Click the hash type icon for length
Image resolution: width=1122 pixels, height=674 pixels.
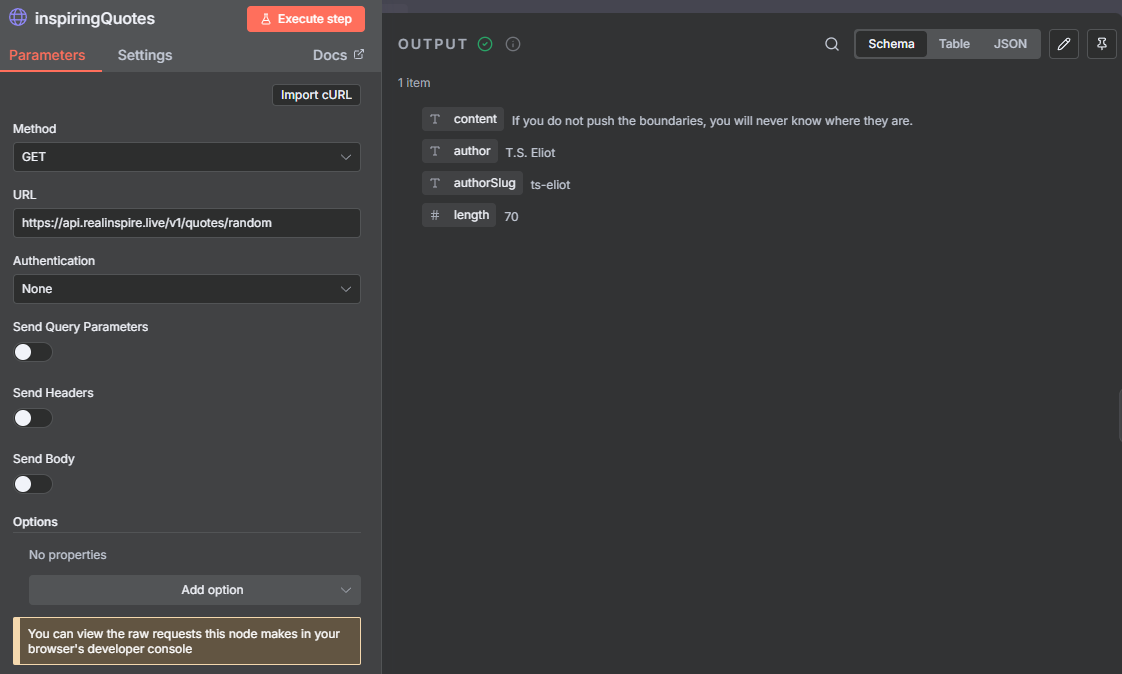pyautogui.click(x=435, y=215)
